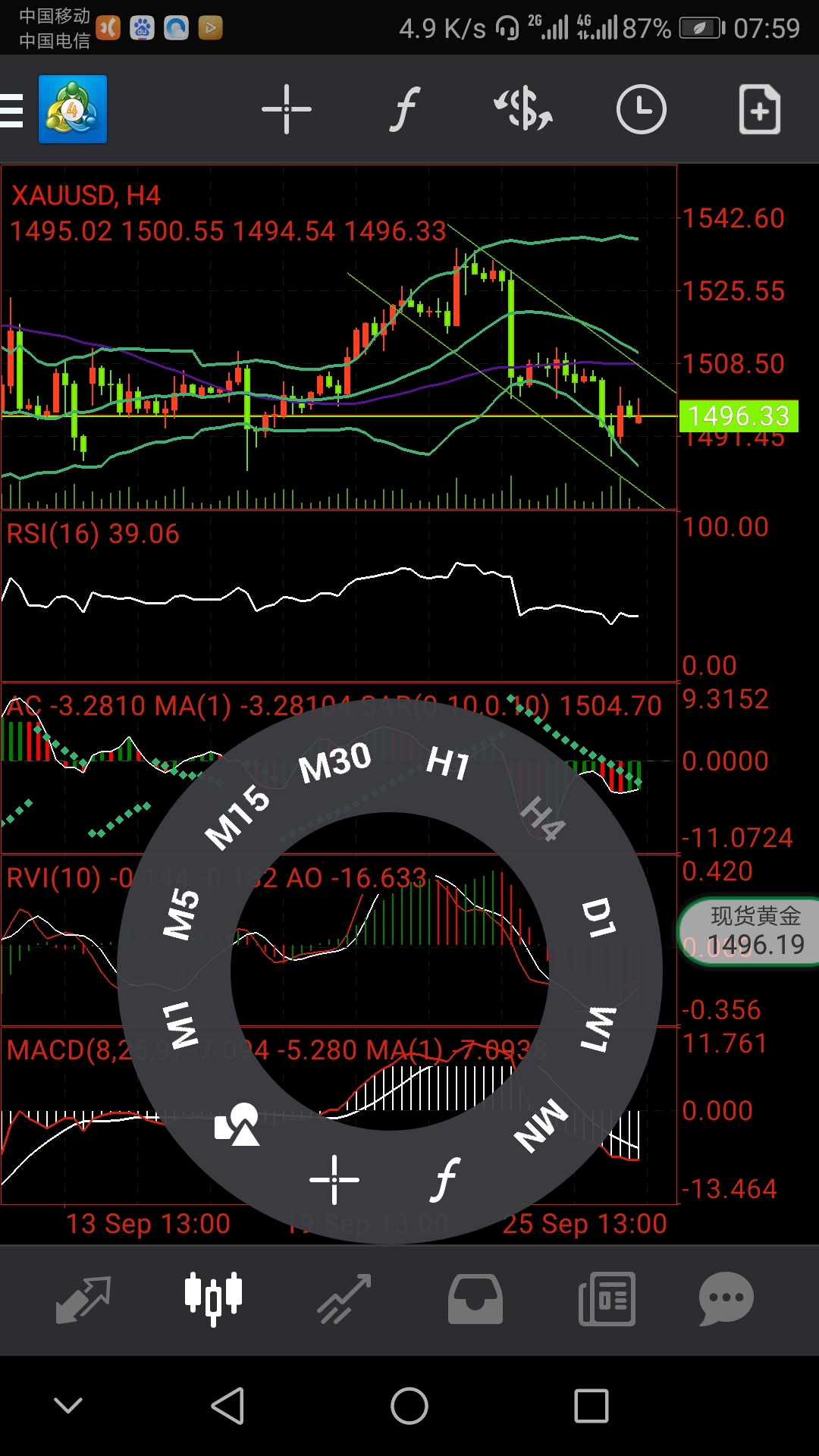Select M1 timeframe on radial menu

[x=181, y=1025]
